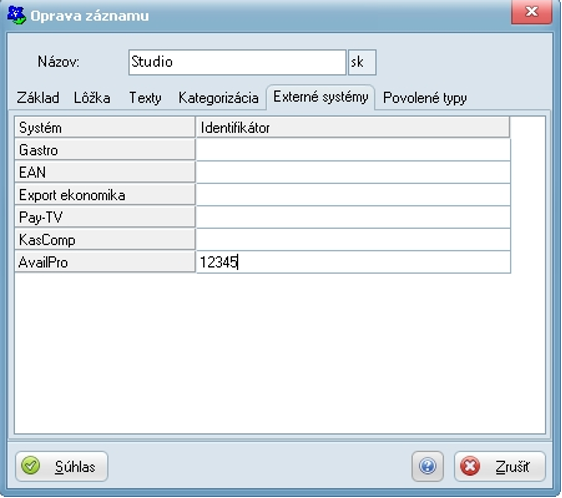Click the Identifikátor column header
Image resolution: width=562 pixels, height=498 pixels.
(x=353, y=127)
